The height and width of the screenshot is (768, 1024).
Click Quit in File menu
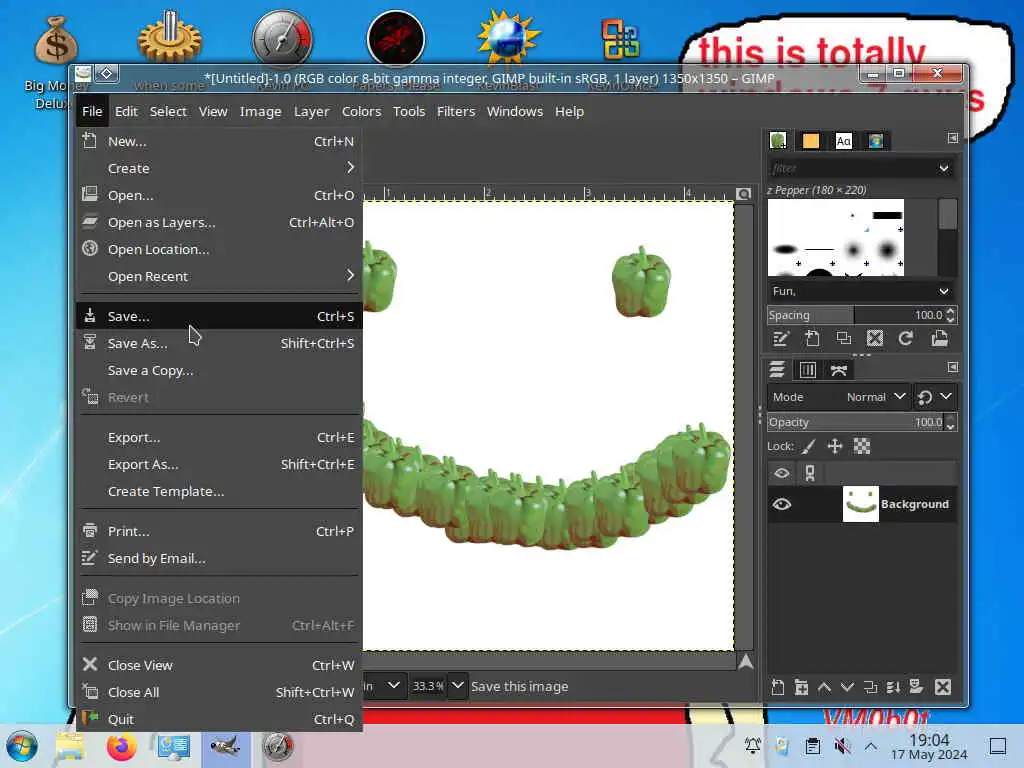coord(218,719)
